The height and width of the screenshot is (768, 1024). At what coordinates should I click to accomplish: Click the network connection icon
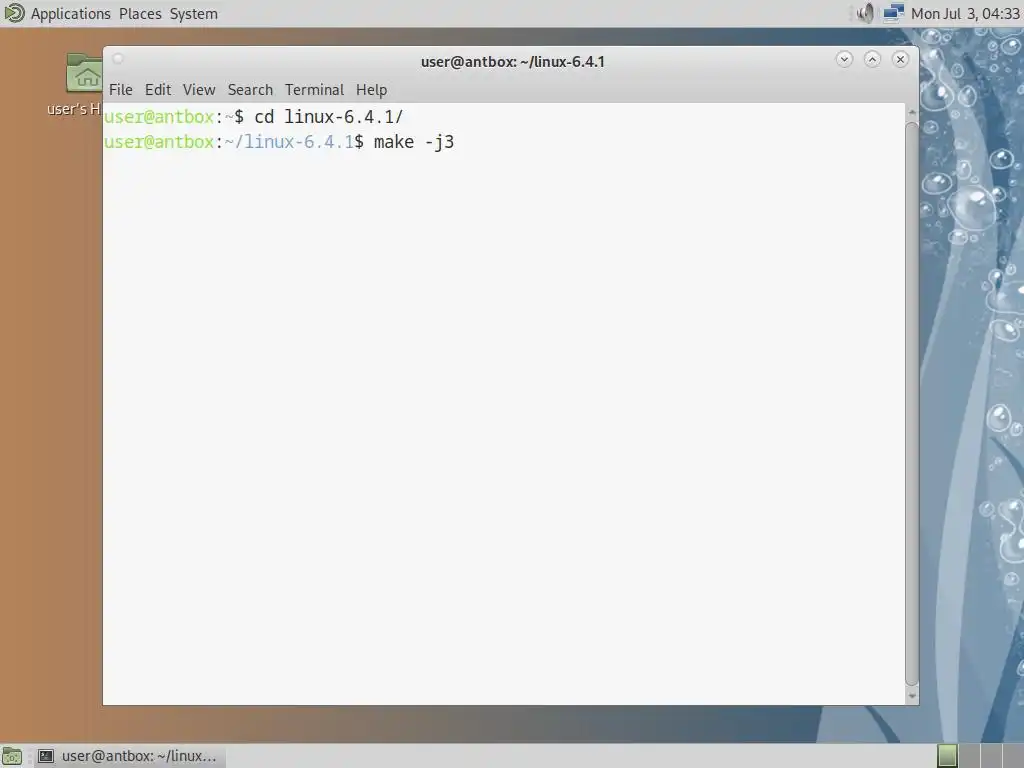[x=893, y=13]
